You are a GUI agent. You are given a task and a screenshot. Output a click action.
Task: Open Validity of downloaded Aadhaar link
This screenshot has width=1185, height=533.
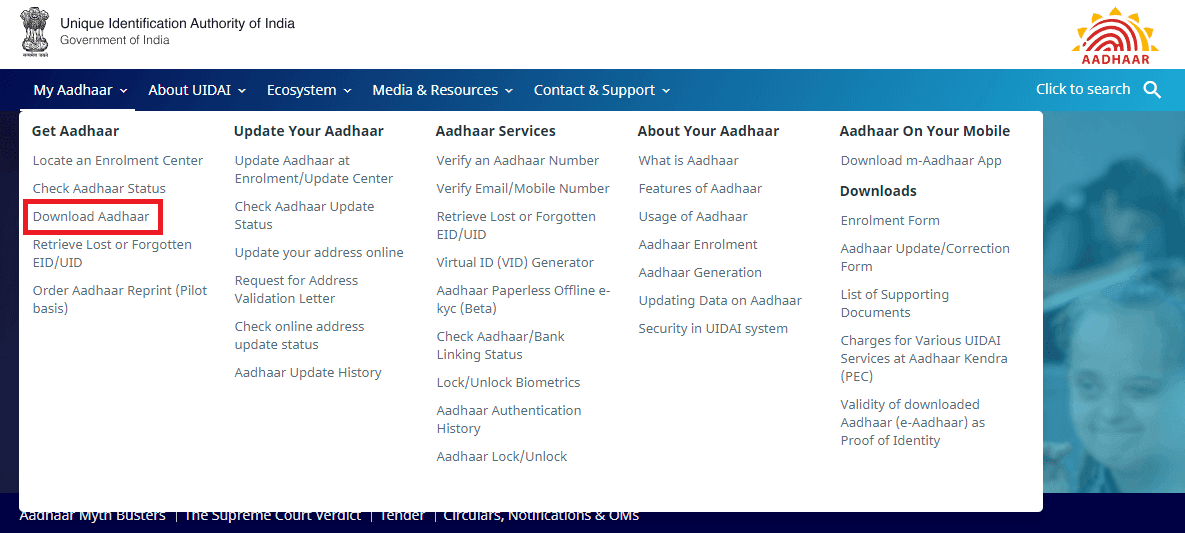pos(912,422)
